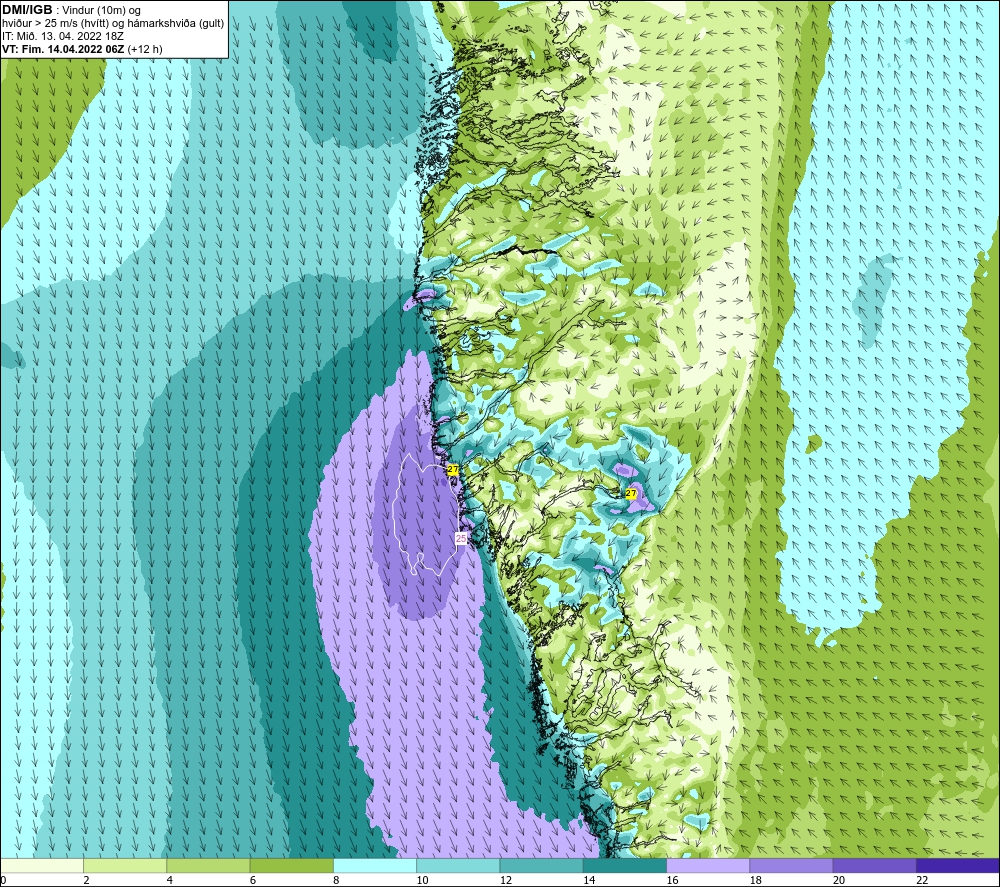
Task: Click the scale label '2'
Action: [86, 880]
